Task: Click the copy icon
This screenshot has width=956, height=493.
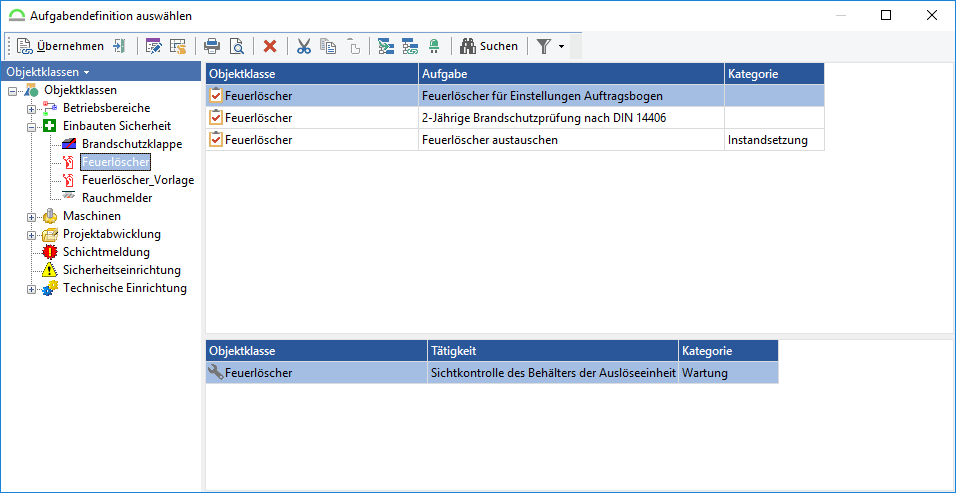Action: point(328,46)
